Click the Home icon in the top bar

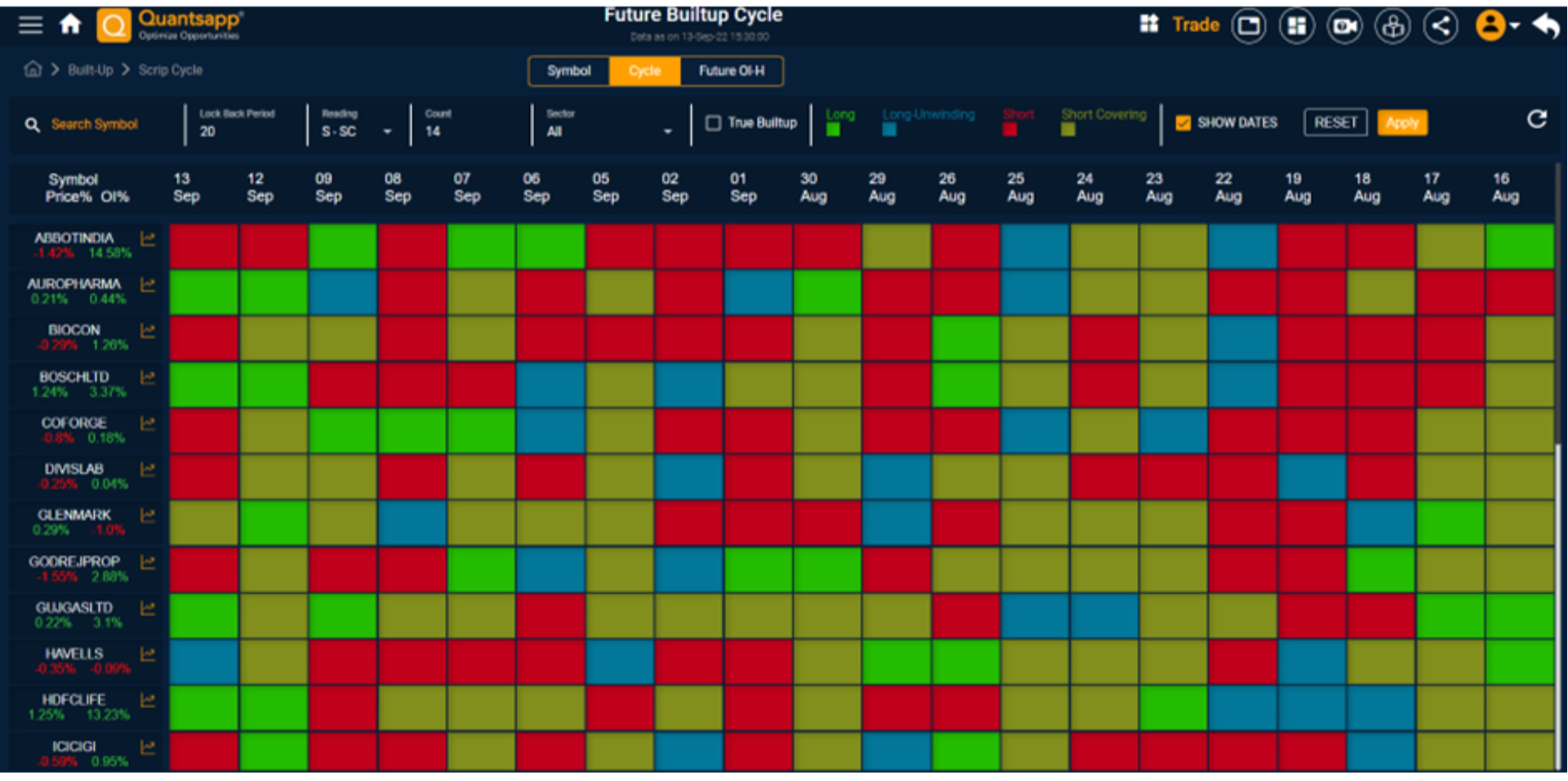[x=71, y=25]
